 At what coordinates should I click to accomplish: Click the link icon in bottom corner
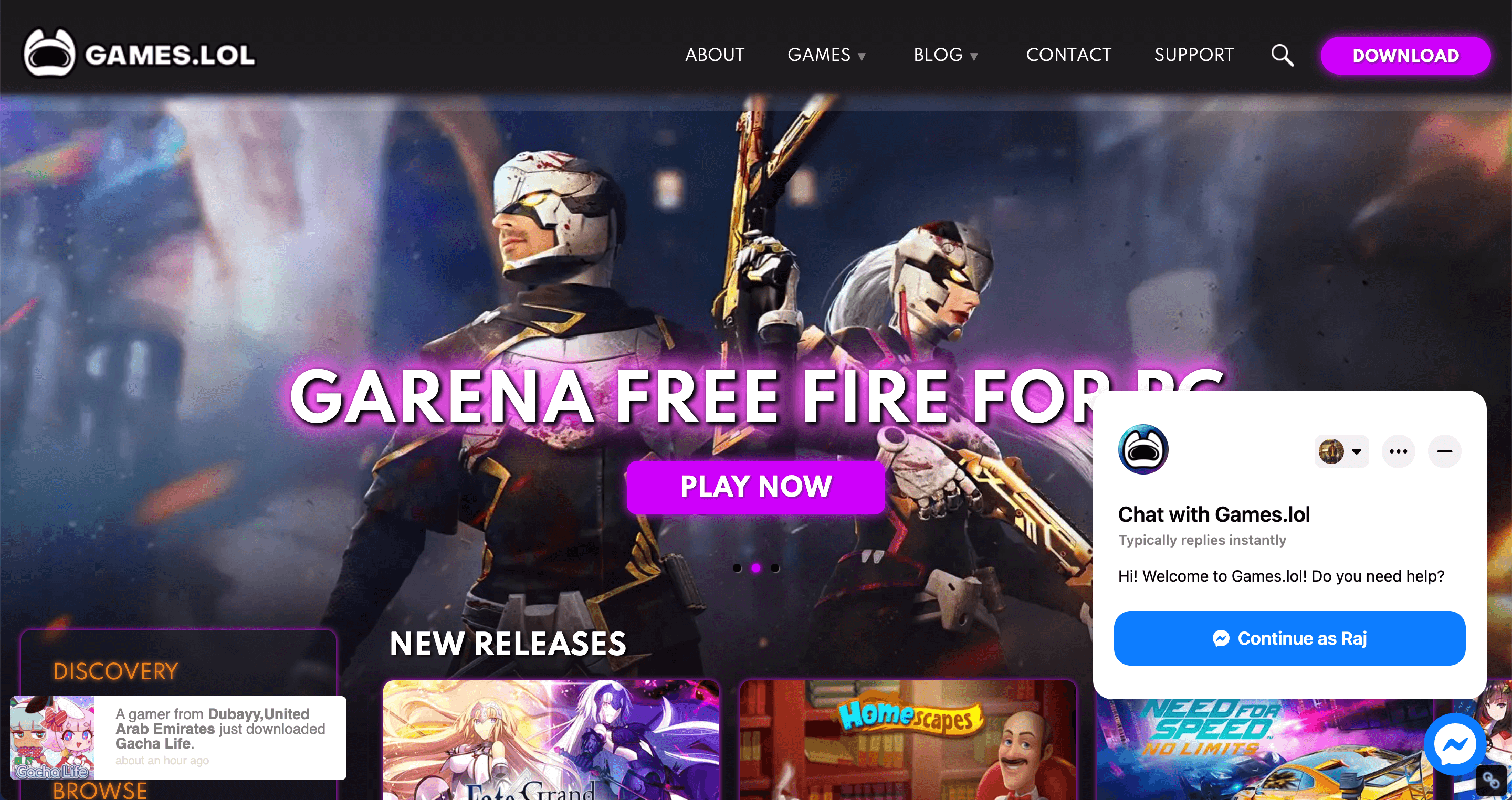tap(1491, 781)
